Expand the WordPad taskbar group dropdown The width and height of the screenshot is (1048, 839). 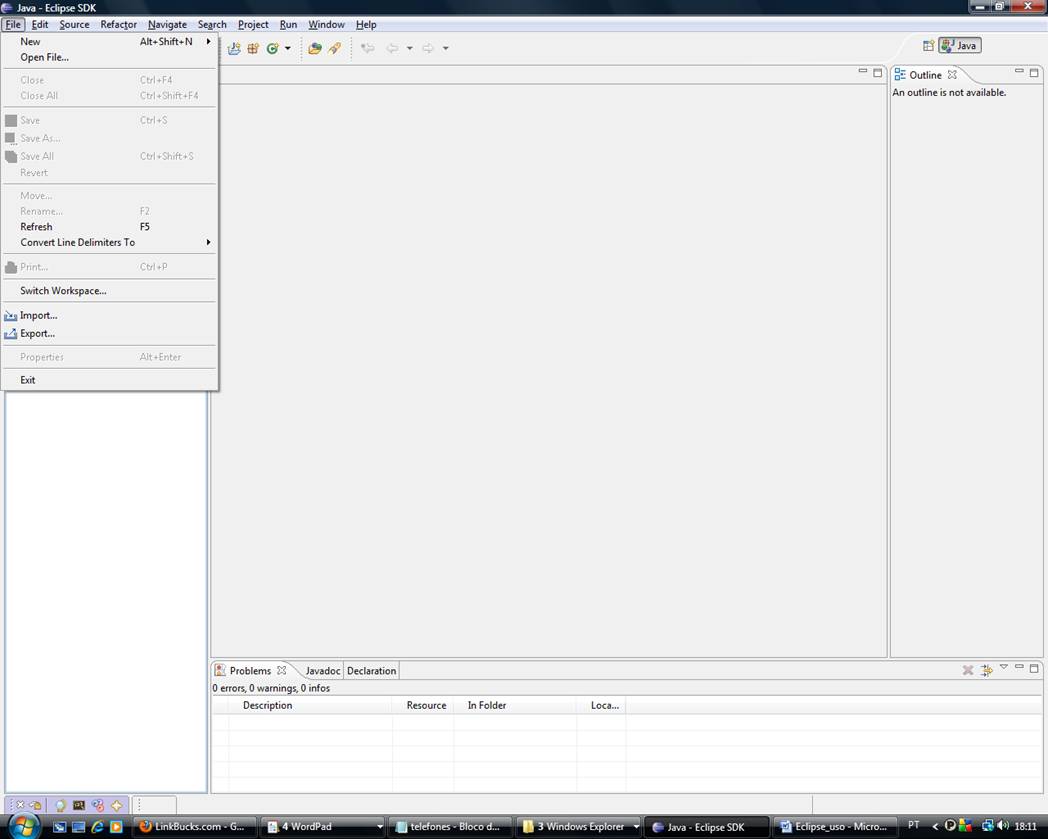tap(380, 826)
